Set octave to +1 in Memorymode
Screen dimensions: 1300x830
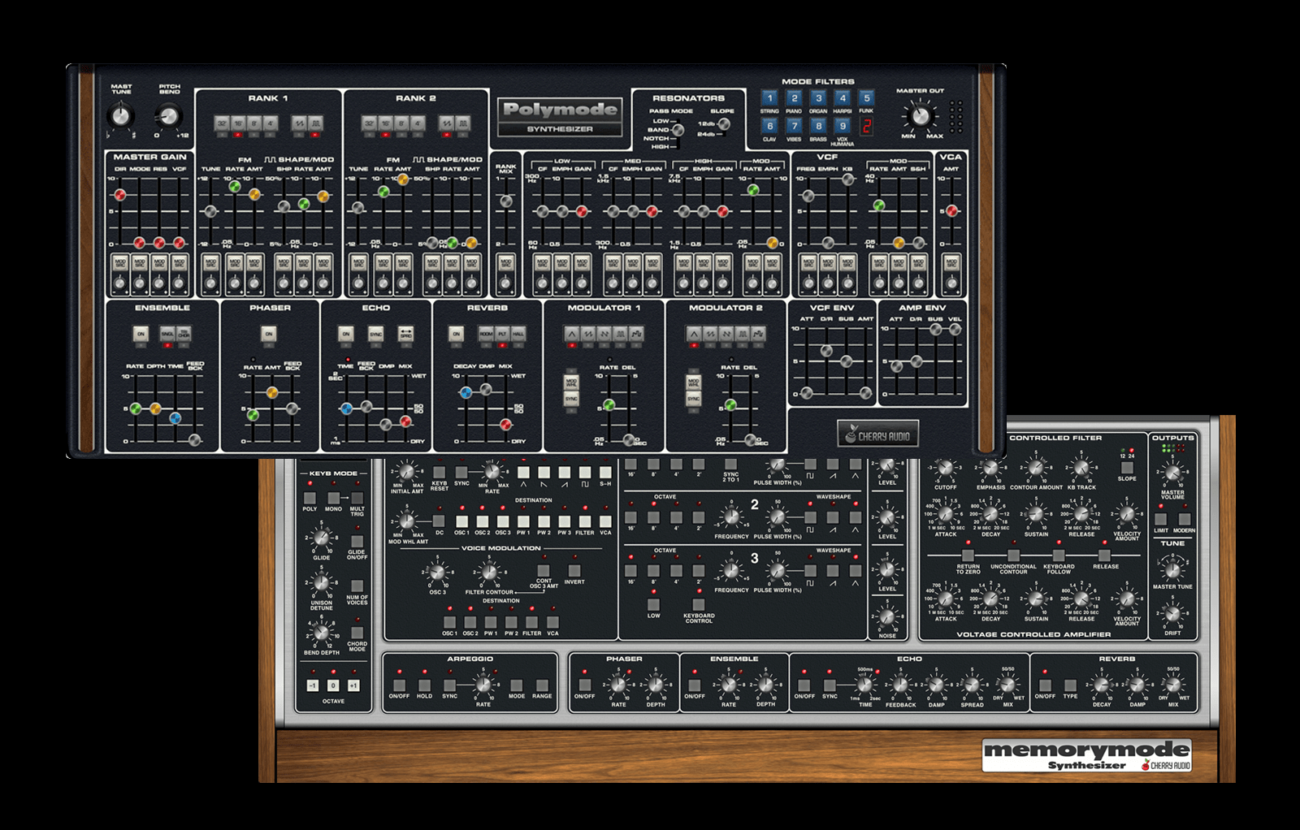click(x=353, y=685)
